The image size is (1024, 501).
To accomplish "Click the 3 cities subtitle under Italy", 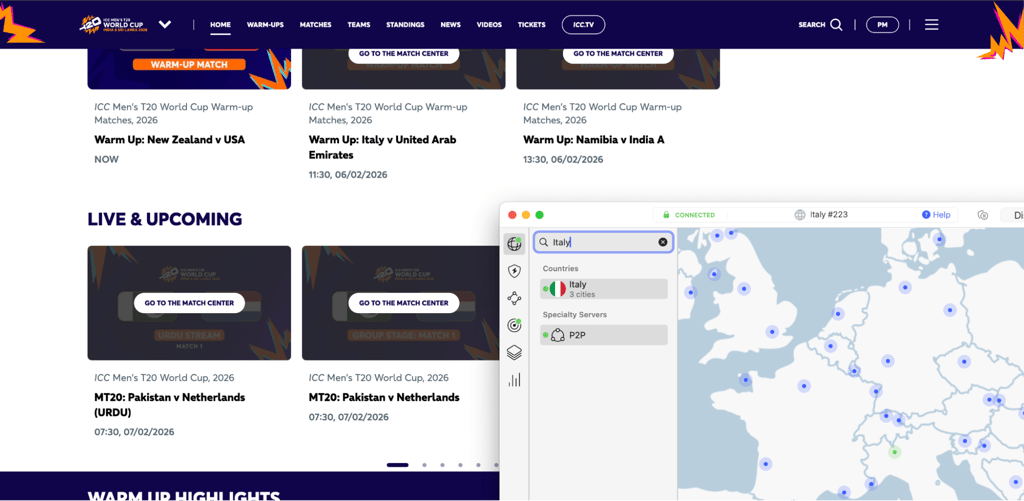I will coord(581,294).
